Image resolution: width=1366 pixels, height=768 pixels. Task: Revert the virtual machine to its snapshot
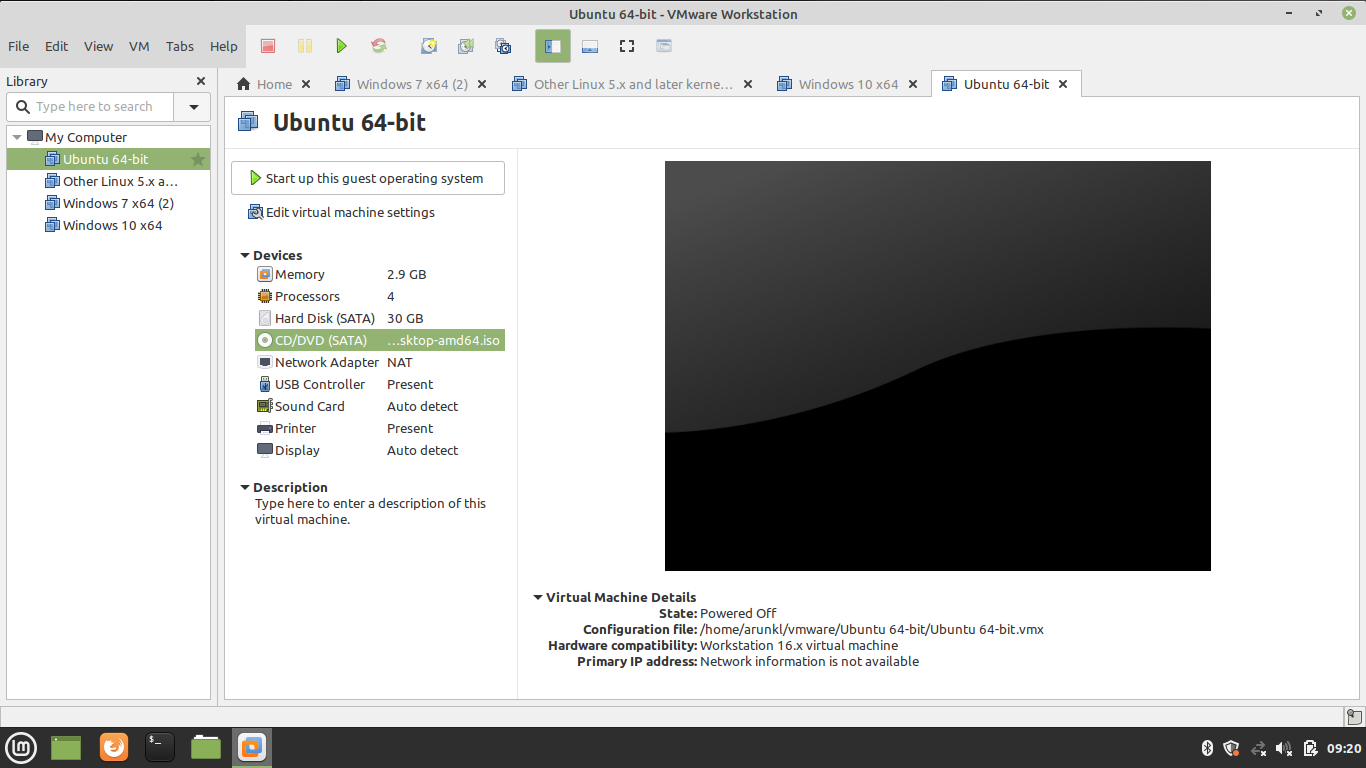pyautogui.click(x=466, y=46)
